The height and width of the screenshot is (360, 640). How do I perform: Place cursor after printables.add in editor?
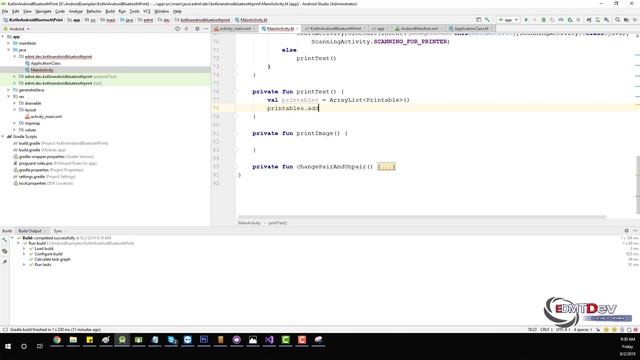318,108
